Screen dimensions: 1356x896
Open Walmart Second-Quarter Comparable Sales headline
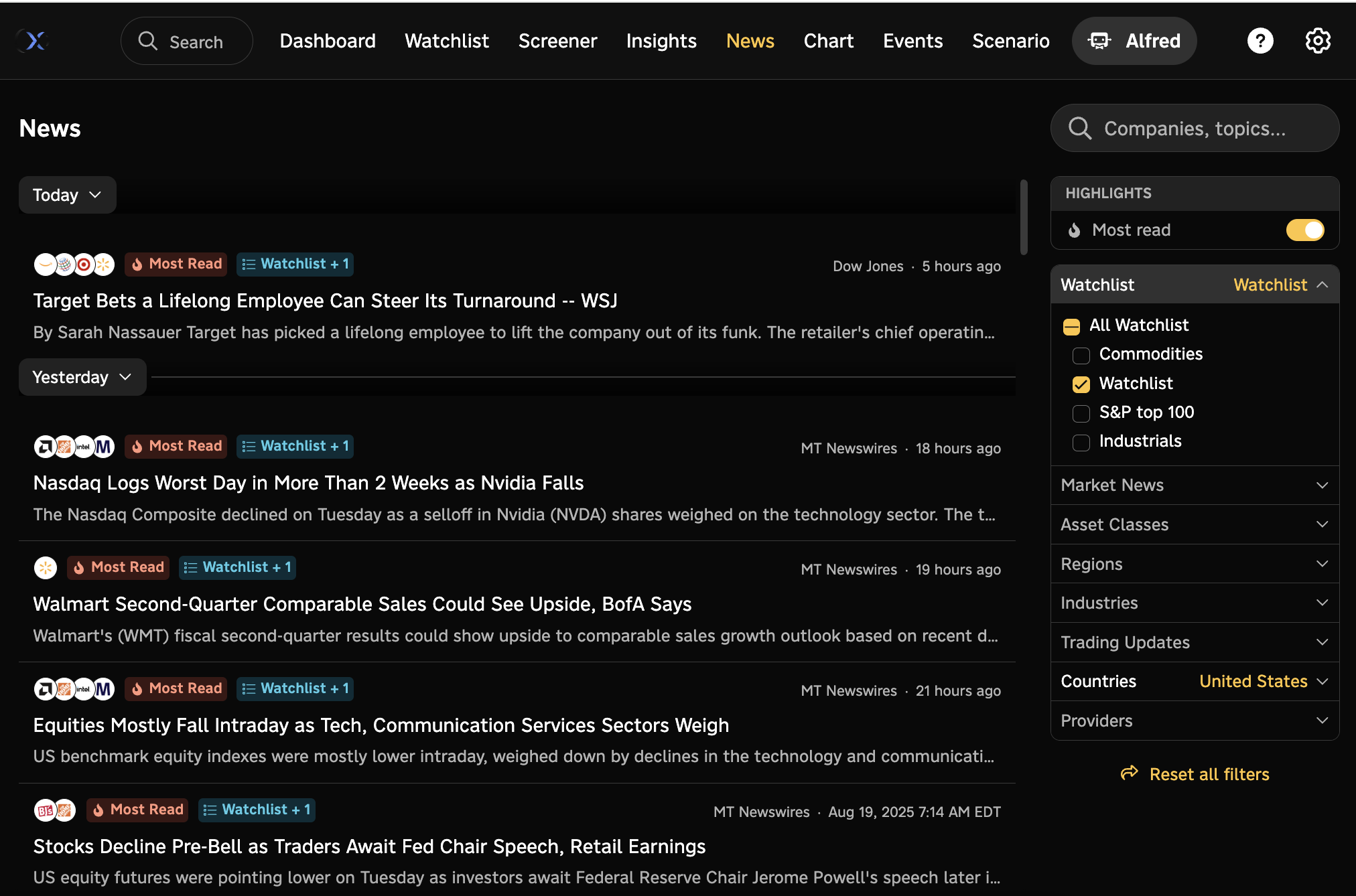click(x=362, y=604)
